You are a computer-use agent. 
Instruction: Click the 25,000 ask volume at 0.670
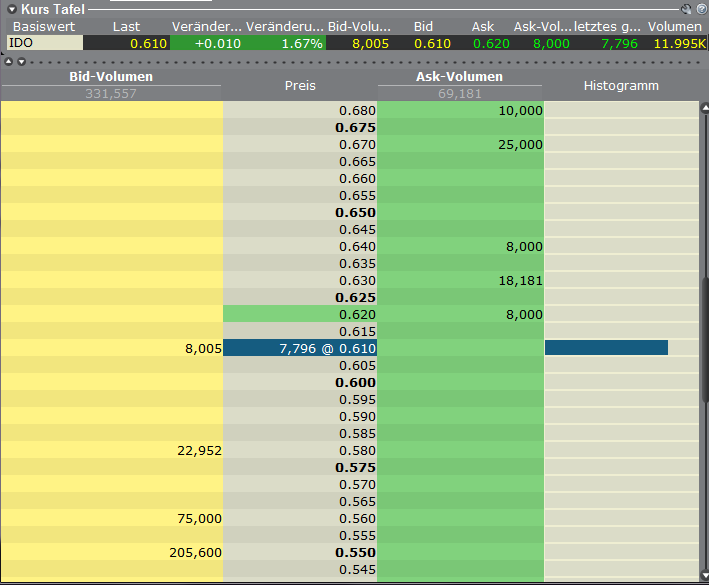[x=520, y=145]
